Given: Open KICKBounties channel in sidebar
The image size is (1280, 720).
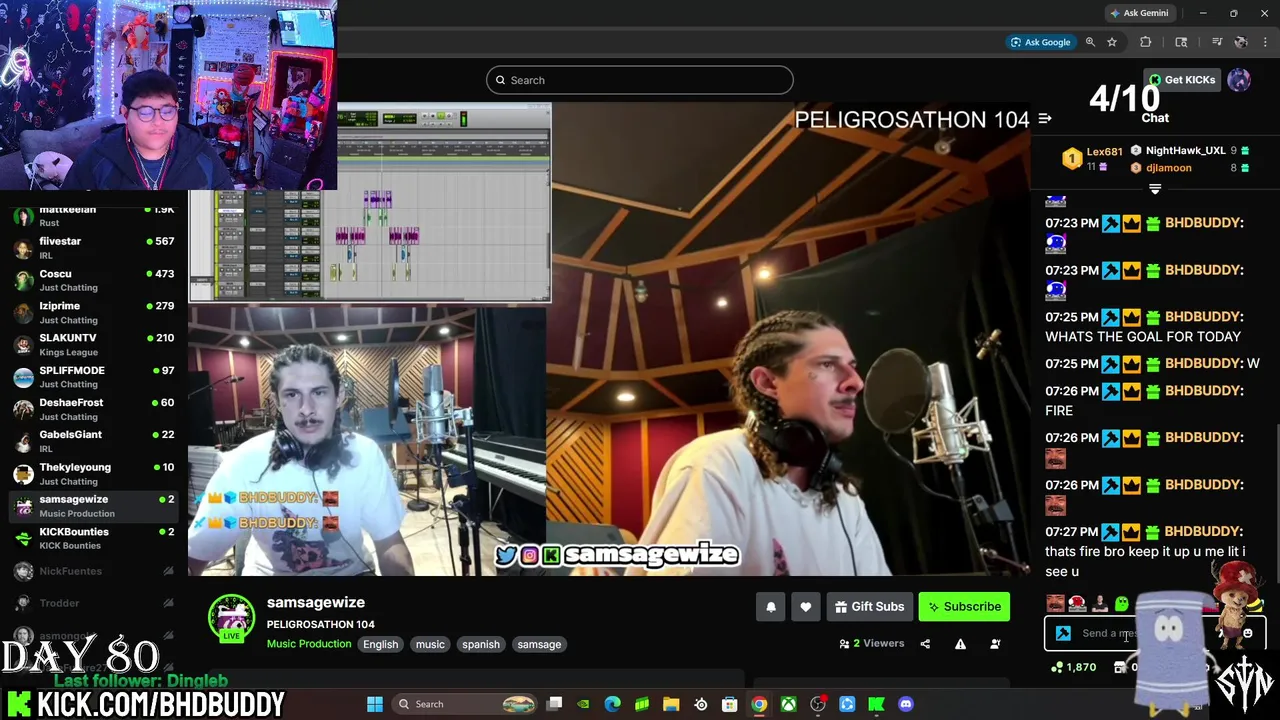Looking at the screenshot, I should pos(94,538).
